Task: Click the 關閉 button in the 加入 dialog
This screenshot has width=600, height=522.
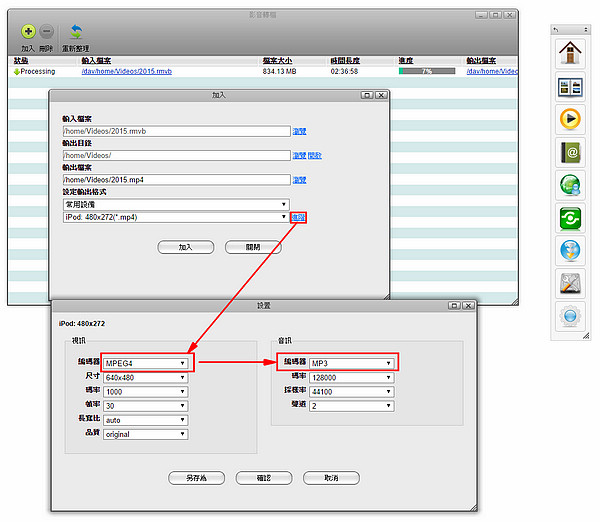Action: coord(253,247)
